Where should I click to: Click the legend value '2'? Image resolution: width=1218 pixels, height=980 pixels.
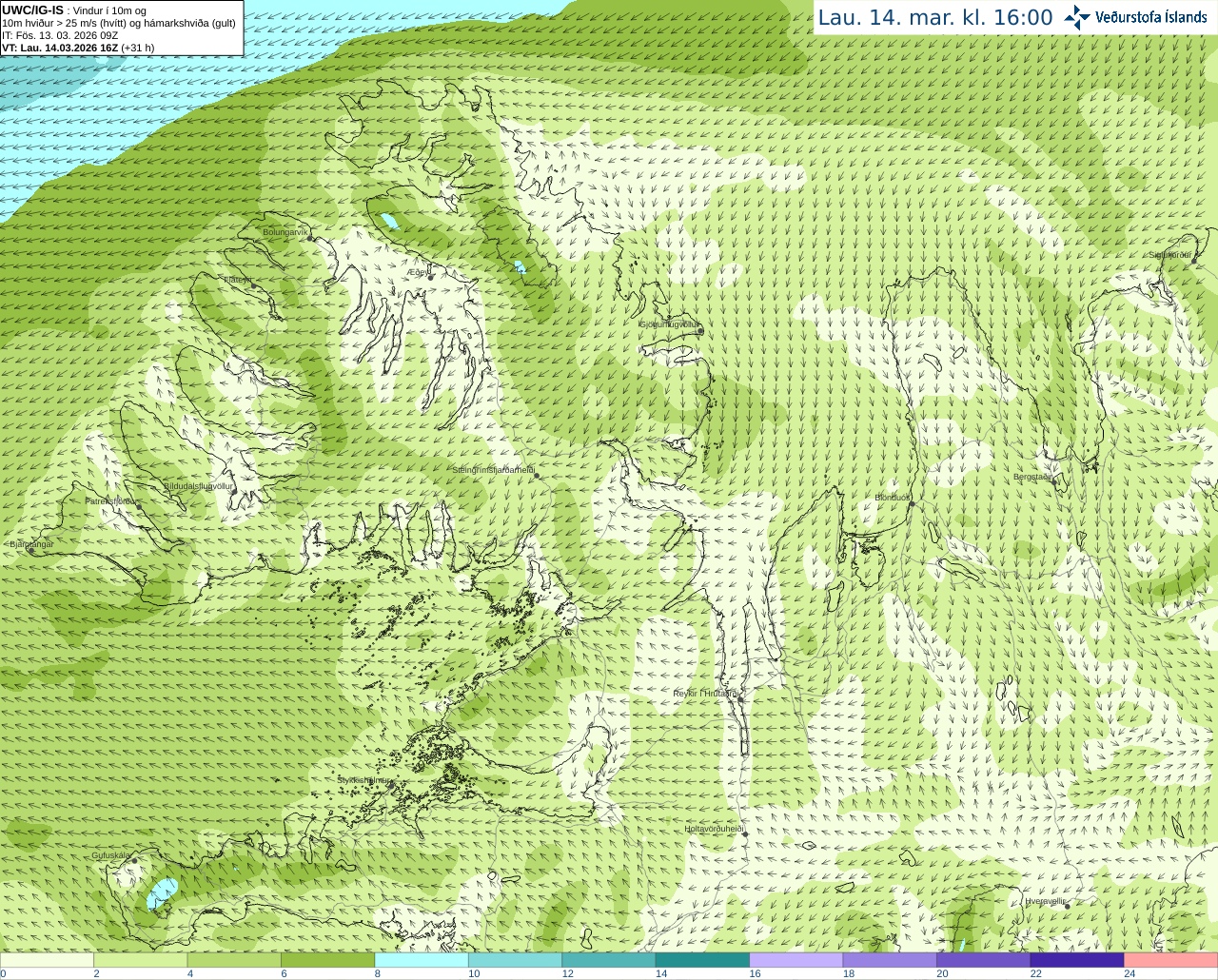click(97, 973)
